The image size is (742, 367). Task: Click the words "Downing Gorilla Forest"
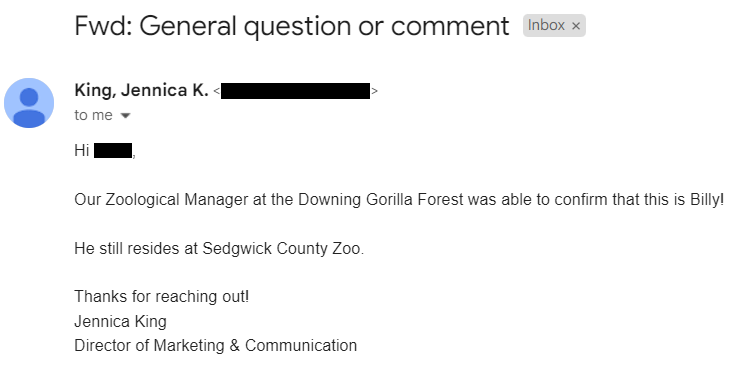coord(380,200)
